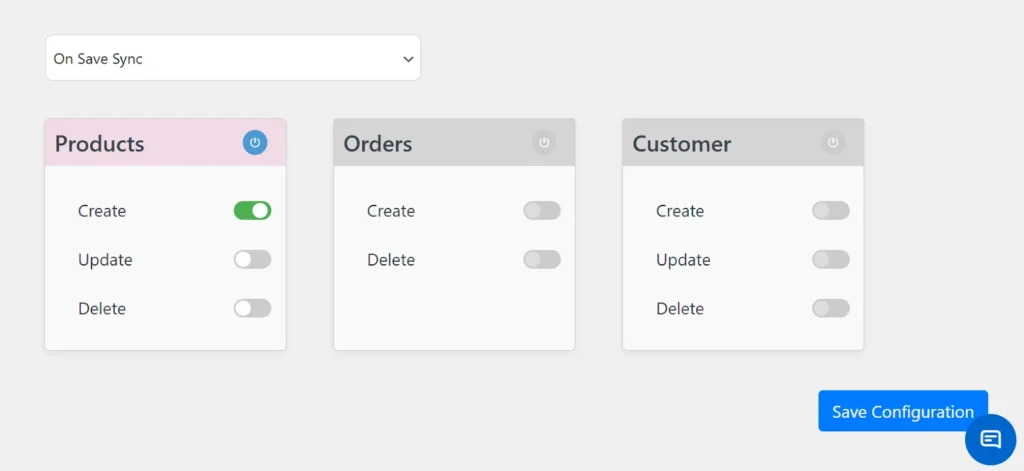Click the Orders Delete label

pos(391,260)
